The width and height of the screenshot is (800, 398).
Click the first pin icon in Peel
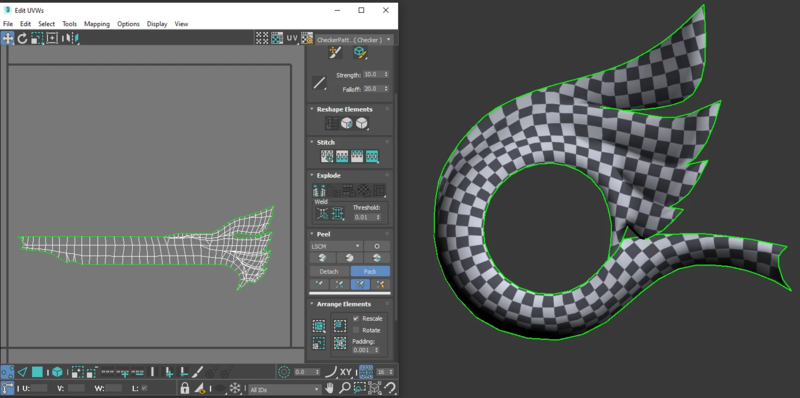319,284
